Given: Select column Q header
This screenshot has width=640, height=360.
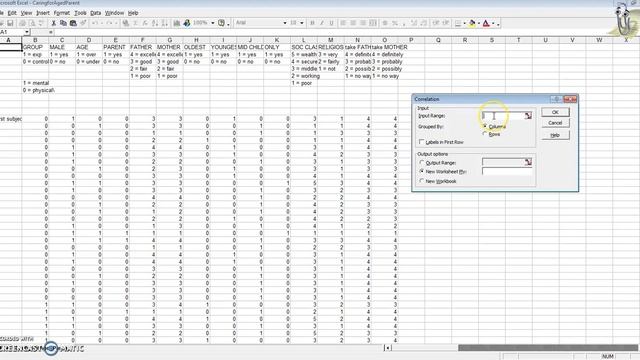Looking at the screenshot, I should (438, 40).
